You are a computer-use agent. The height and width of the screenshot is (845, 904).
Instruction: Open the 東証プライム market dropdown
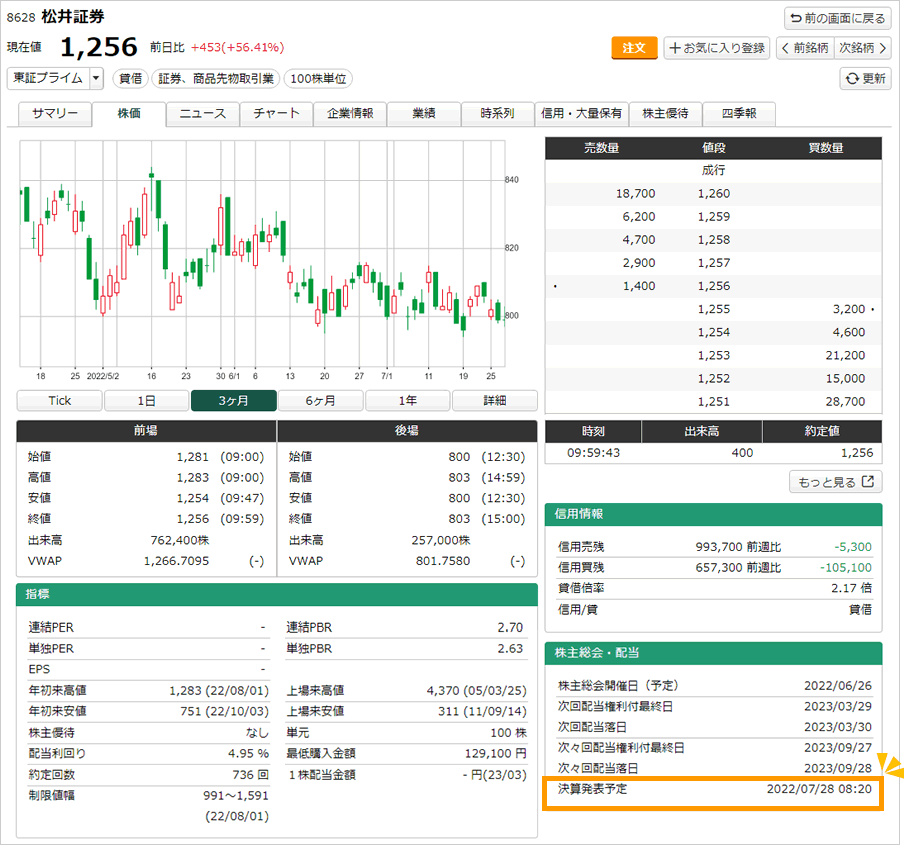(55, 78)
